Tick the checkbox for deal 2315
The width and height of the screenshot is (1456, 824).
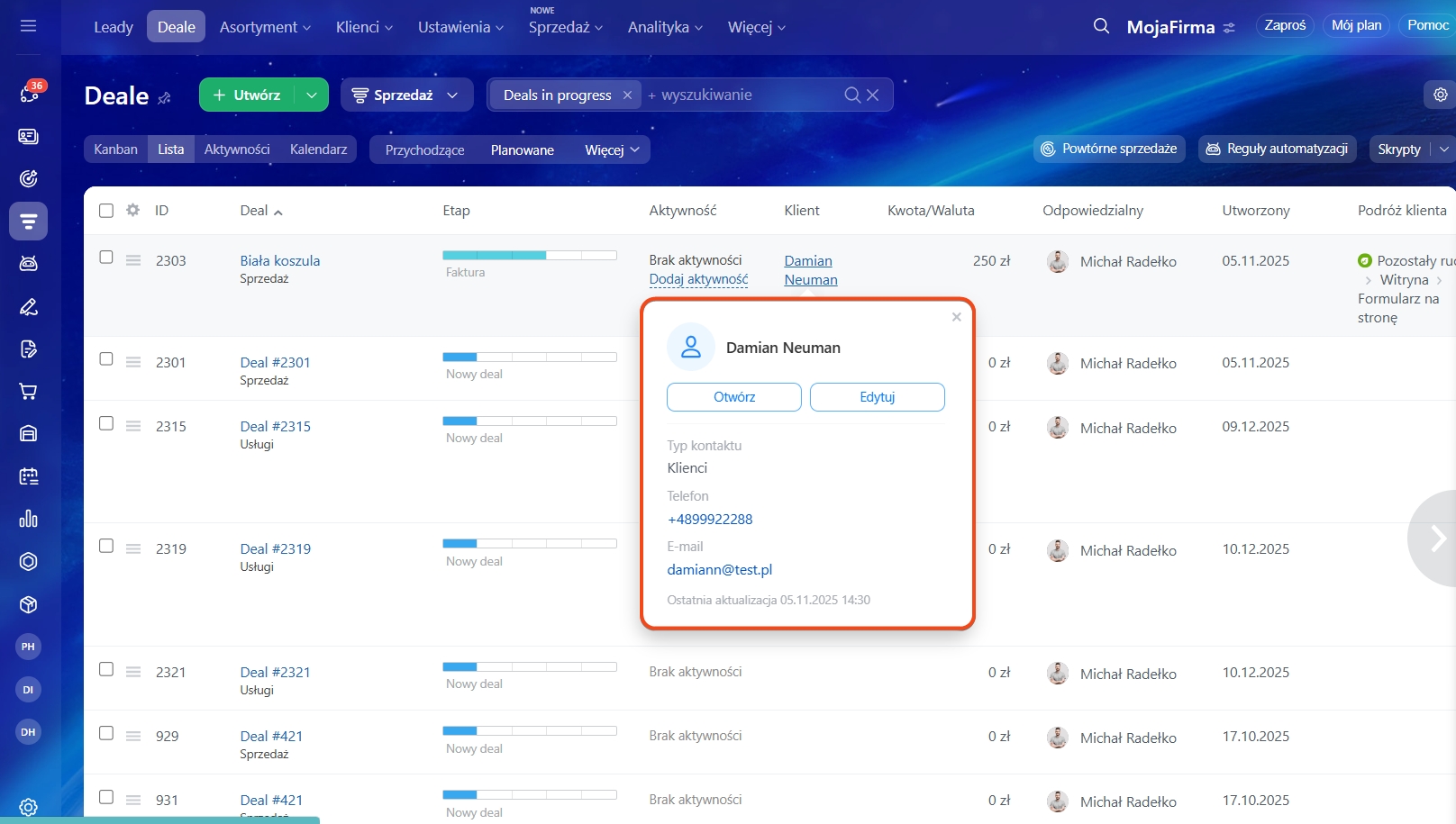click(x=106, y=423)
